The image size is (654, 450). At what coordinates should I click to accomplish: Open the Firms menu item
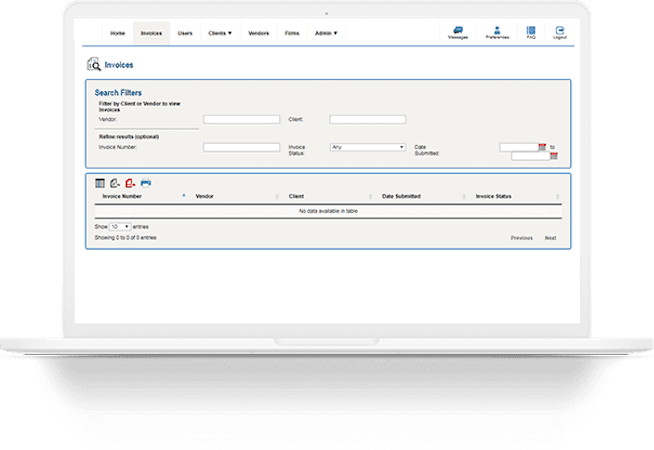(x=292, y=33)
